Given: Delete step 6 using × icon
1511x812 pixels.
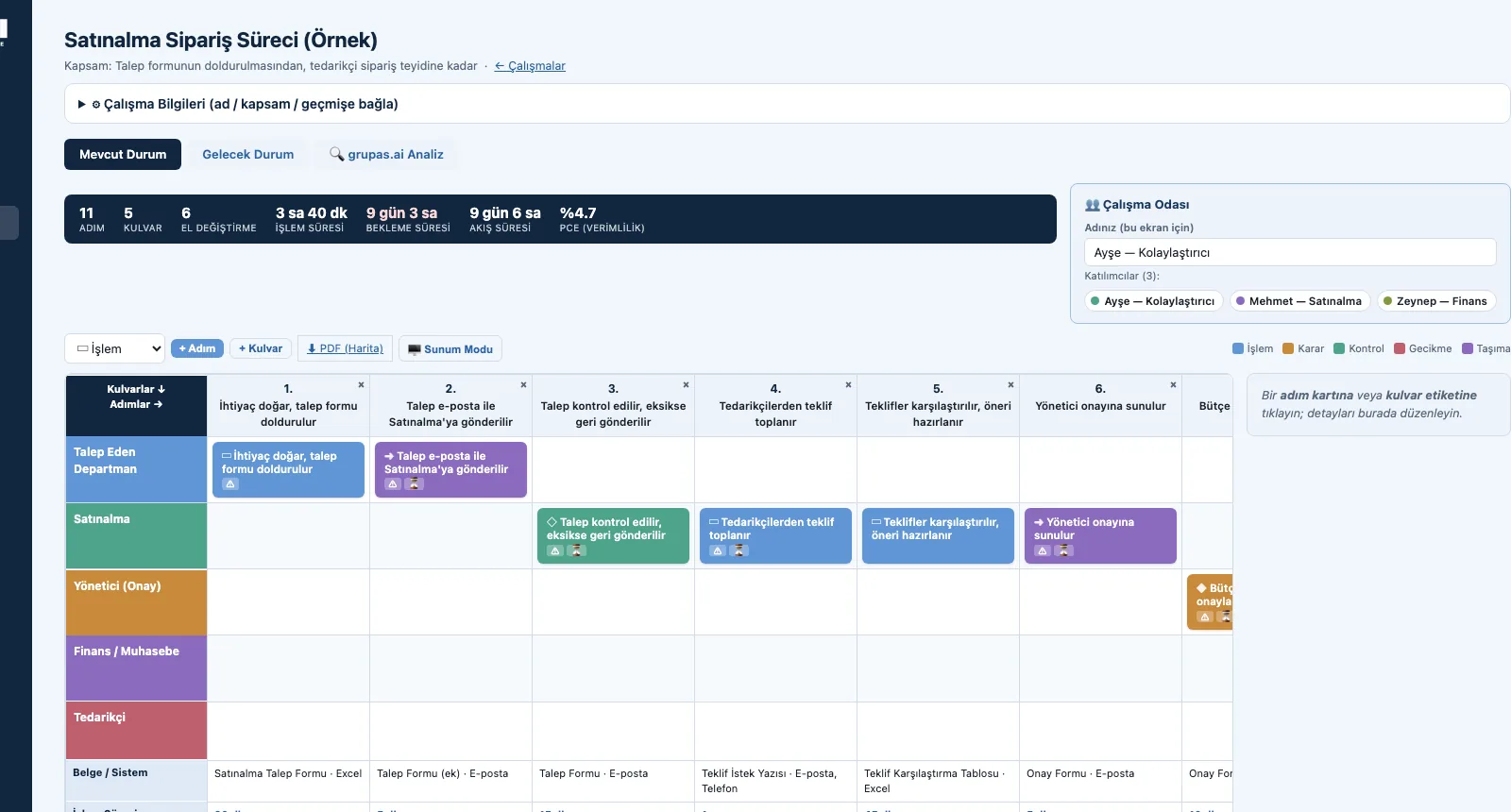Looking at the screenshot, I should pos(1173,384).
